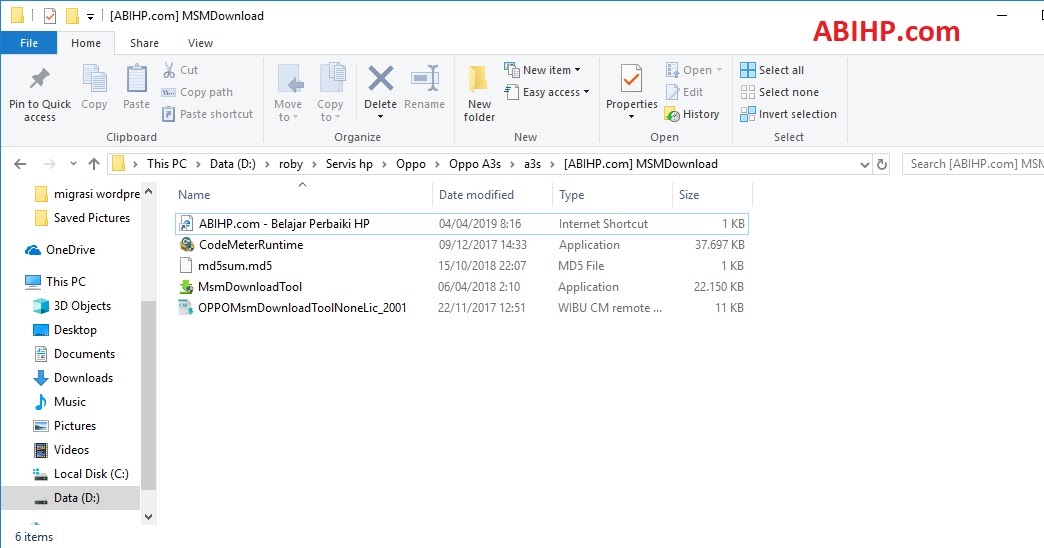Click the Rename ribbon icon
The image size is (1044, 548).
(425, 79)
